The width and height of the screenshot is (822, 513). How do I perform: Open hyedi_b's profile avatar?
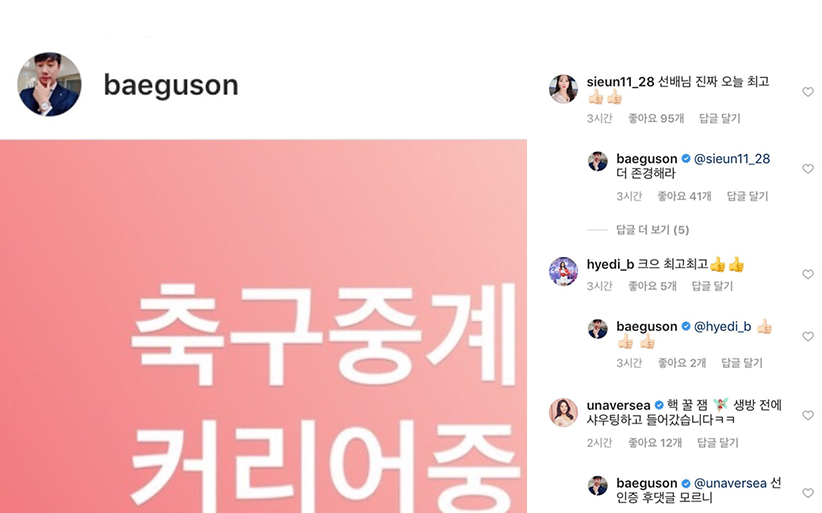pos(563,271)
